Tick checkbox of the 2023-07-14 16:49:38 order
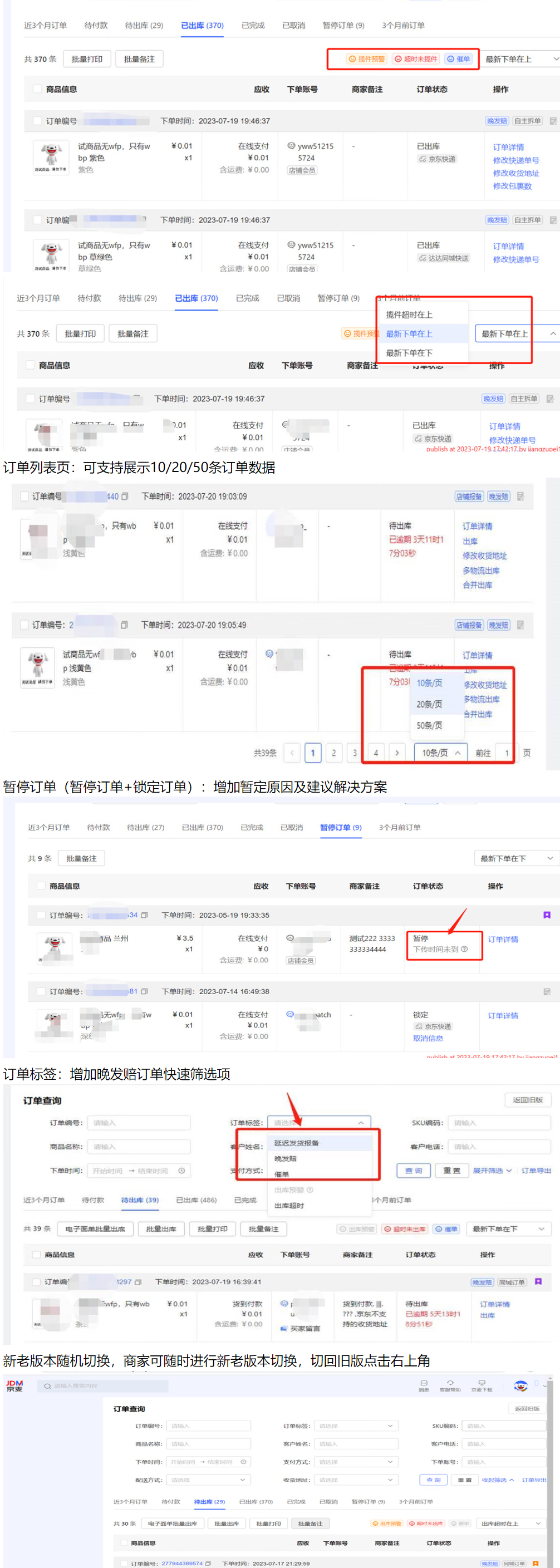 41,991
